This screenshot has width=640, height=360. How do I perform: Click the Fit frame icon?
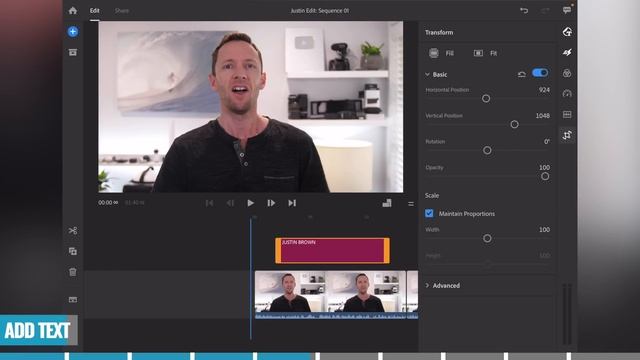[478, 53]
